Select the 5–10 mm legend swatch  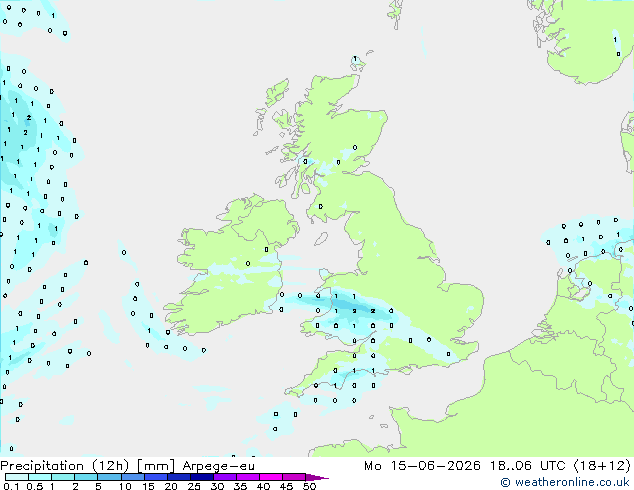click(109, 477)
